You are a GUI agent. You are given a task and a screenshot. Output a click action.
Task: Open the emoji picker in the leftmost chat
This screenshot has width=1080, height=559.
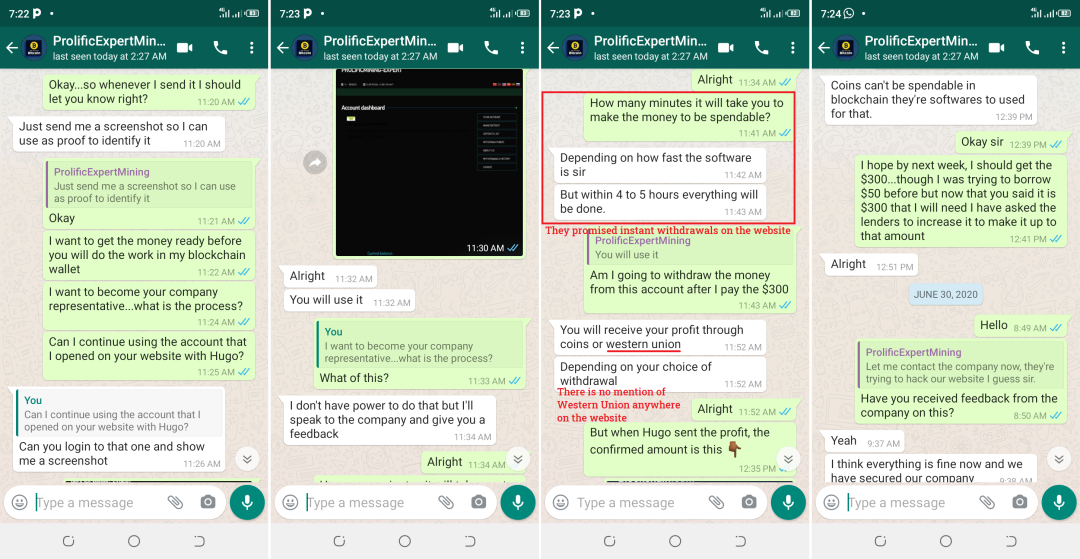(20, 503)
